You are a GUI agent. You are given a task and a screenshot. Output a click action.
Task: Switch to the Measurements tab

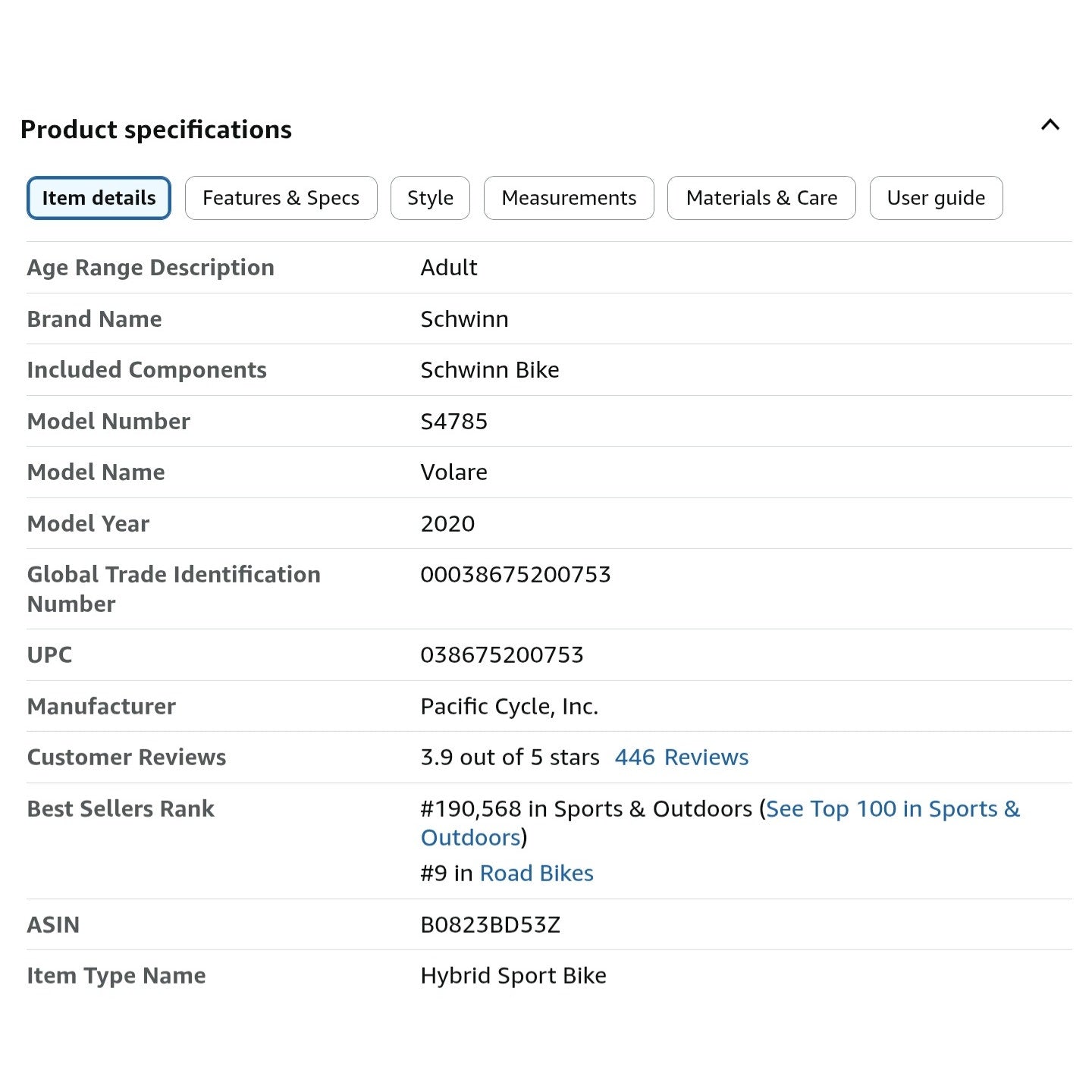569,198
